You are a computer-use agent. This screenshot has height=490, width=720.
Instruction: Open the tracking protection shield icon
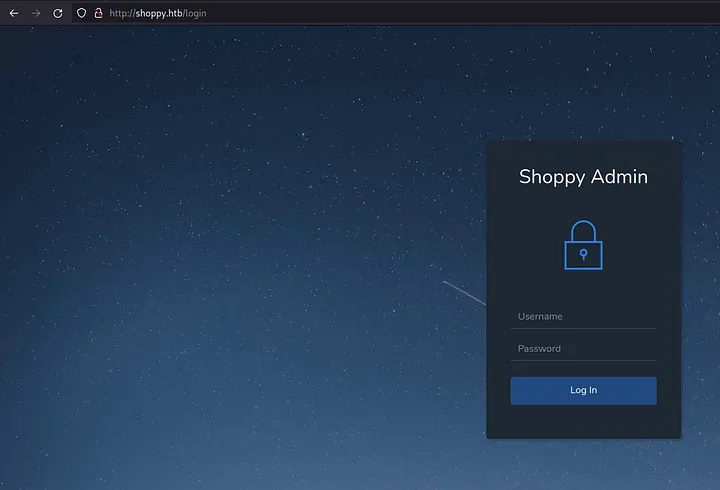[82, 13]
